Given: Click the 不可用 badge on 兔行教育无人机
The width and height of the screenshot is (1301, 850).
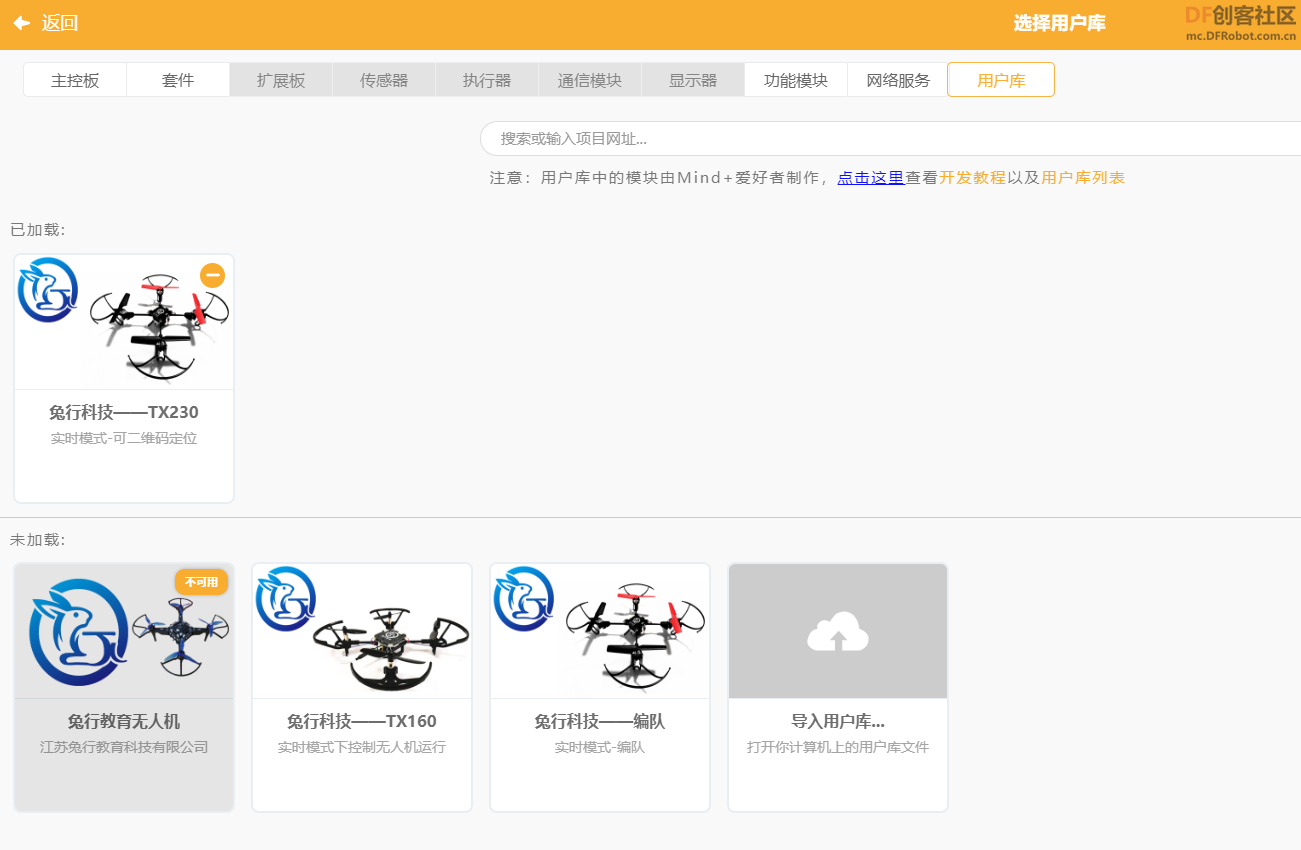Looking at the screenshot, I should [x=201, y=581].
